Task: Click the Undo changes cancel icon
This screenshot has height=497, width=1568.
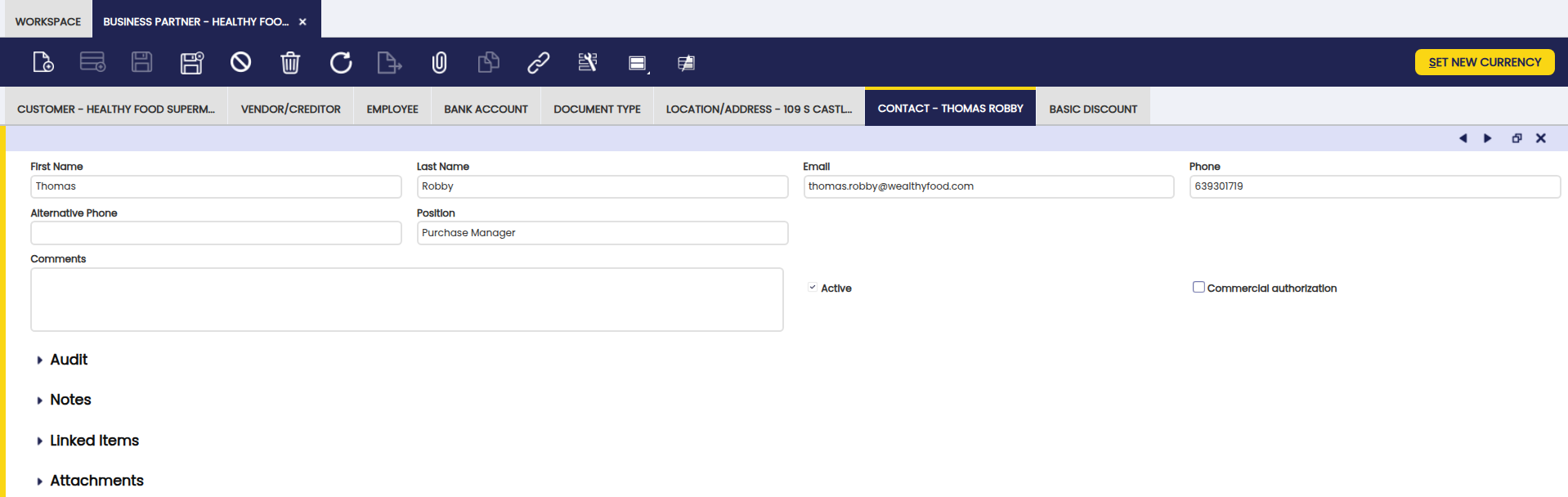Action: pos(240,62)
